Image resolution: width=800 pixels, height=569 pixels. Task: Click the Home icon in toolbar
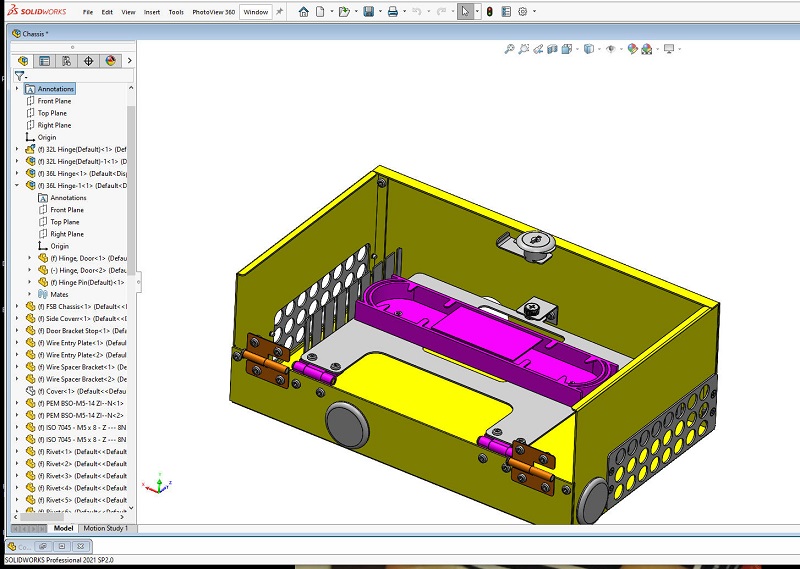(x=304, y=12)
